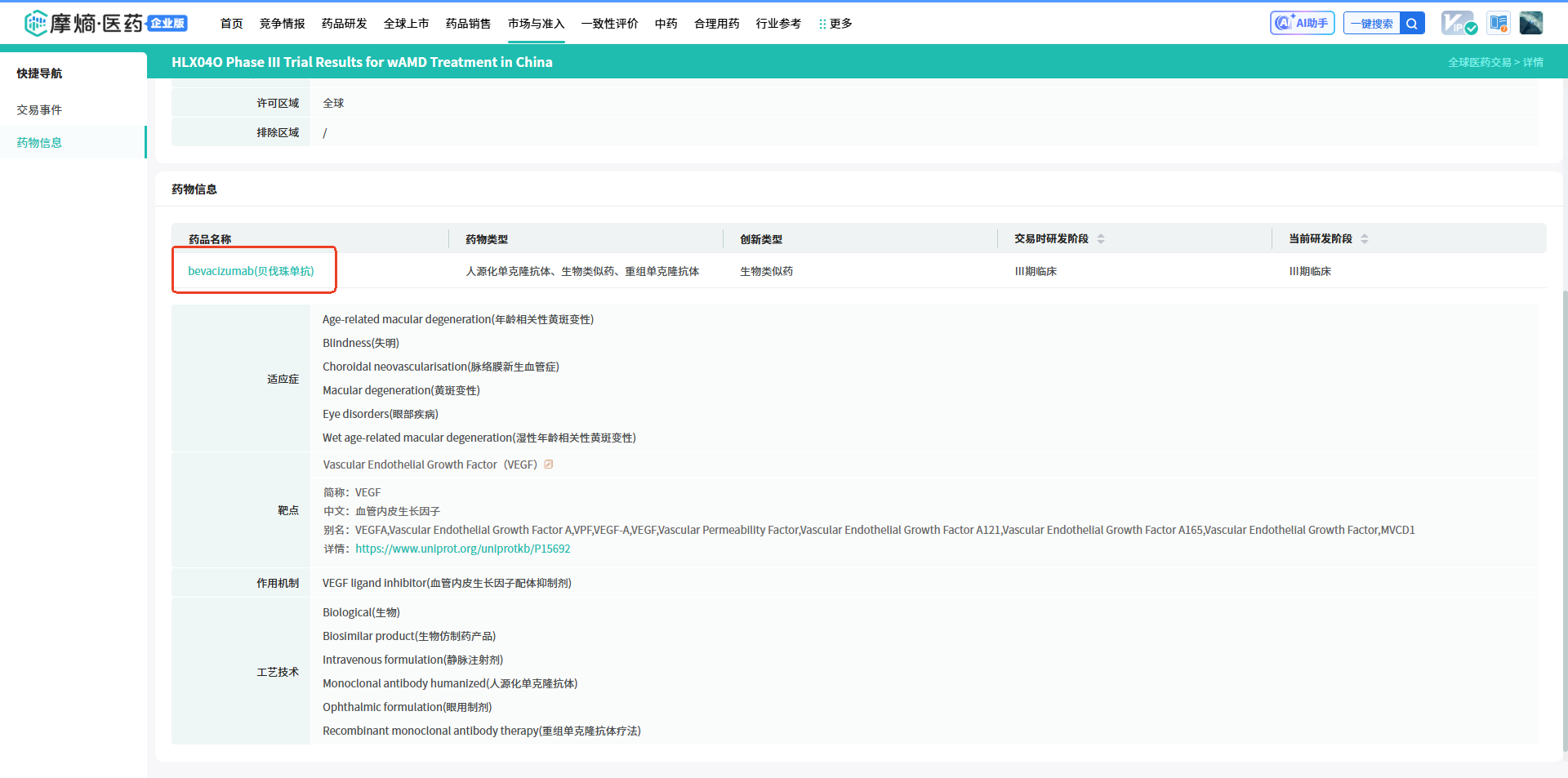This screenshot has width=1568, height=778.
Task: Go to 首页 in top navigation
Action: click(x=231, y=24)
